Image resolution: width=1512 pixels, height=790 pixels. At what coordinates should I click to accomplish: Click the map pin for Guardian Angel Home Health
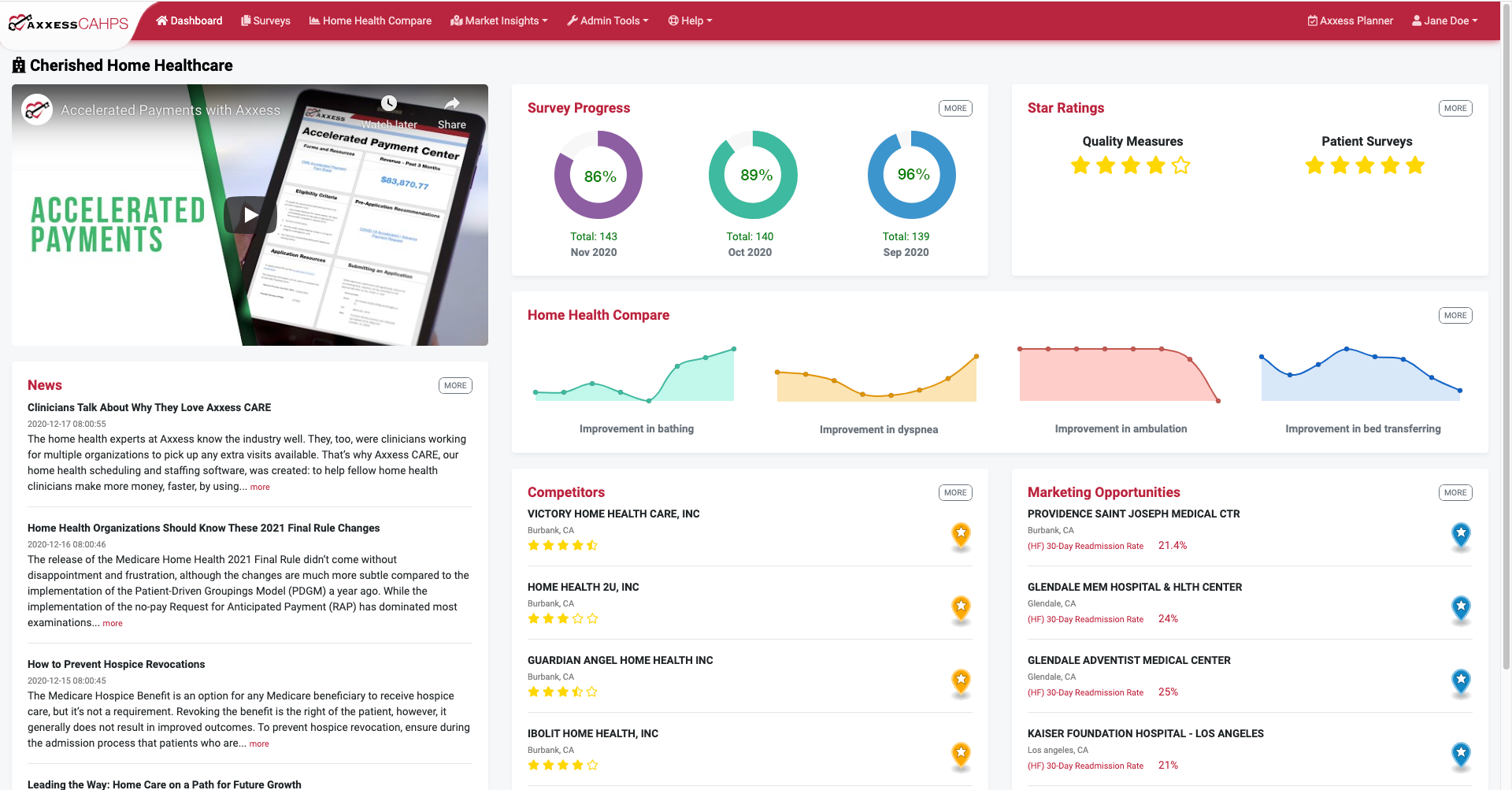pos(961,683)
